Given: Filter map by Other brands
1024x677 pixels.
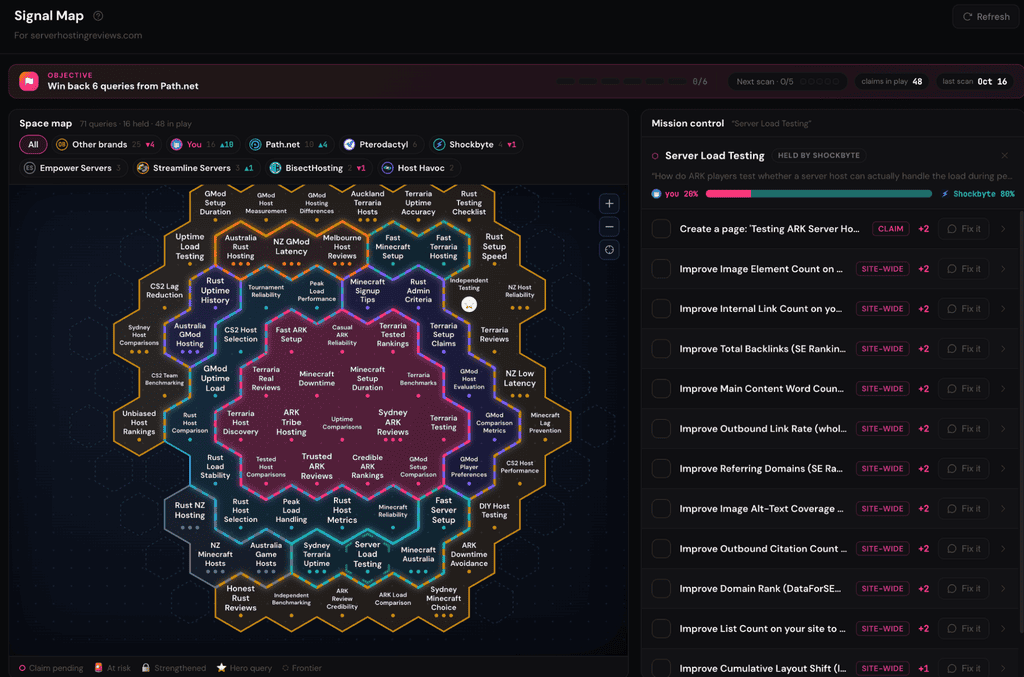Looking at the screenshot, I should point(105,144).
